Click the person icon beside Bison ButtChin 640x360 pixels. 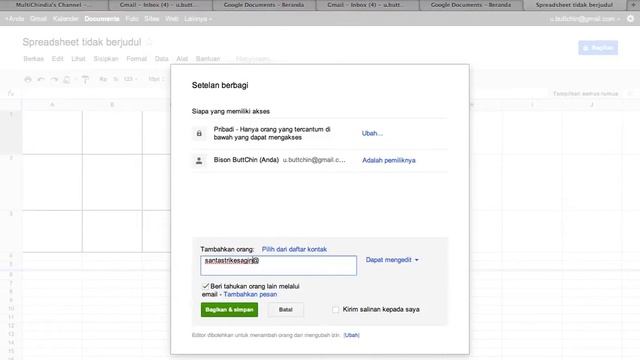(199, 160)
